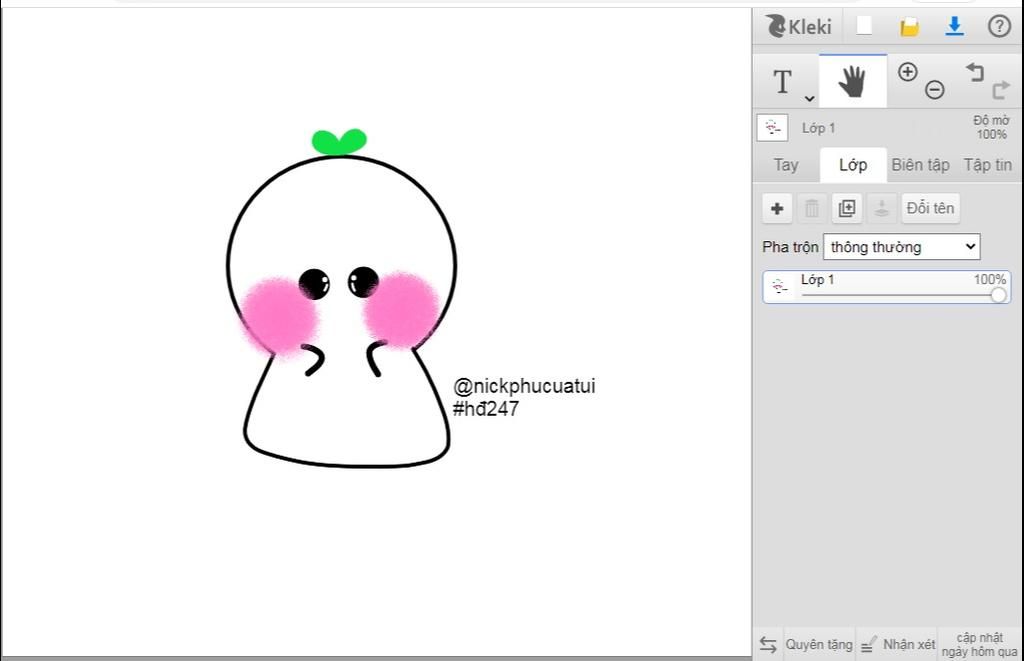Select the Hand pan tool
This screenshot has height=661, width=1024.
tap(852, 82)
